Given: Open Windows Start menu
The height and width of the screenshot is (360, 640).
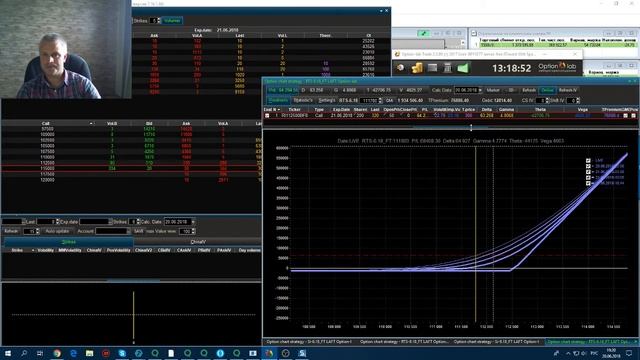Looking at the screenshot, I should pyautogui.click(x=8, y=353).
